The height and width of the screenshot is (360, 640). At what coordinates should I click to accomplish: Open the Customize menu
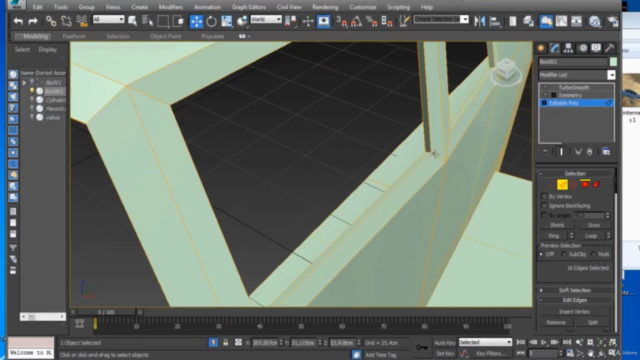[362, 7]
